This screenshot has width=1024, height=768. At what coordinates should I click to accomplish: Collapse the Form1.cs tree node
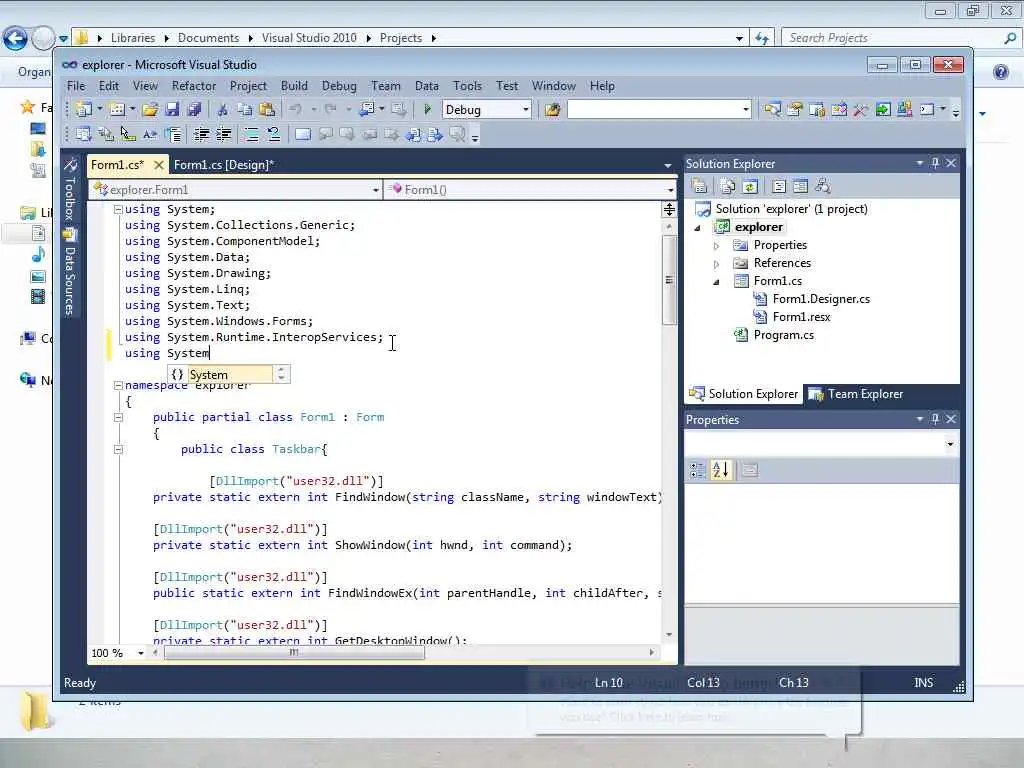click(x=716, y=282)
